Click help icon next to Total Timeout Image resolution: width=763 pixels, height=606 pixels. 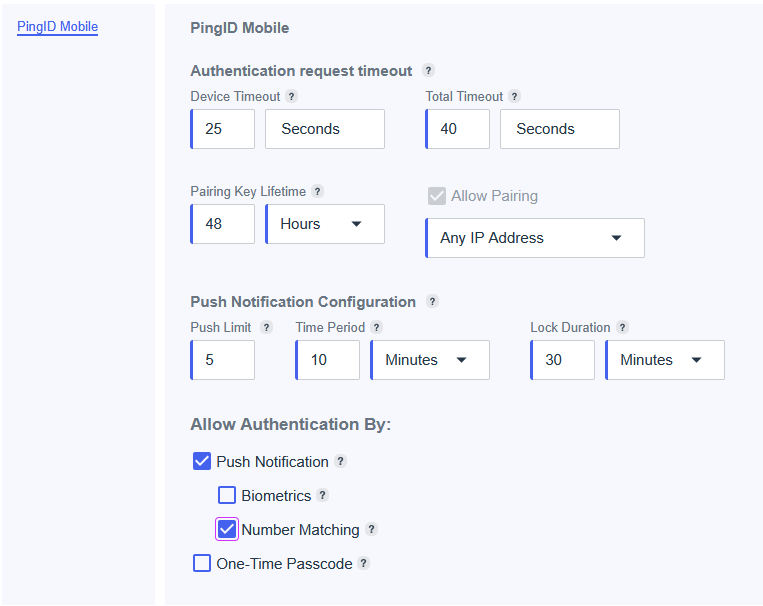(514, 97)
